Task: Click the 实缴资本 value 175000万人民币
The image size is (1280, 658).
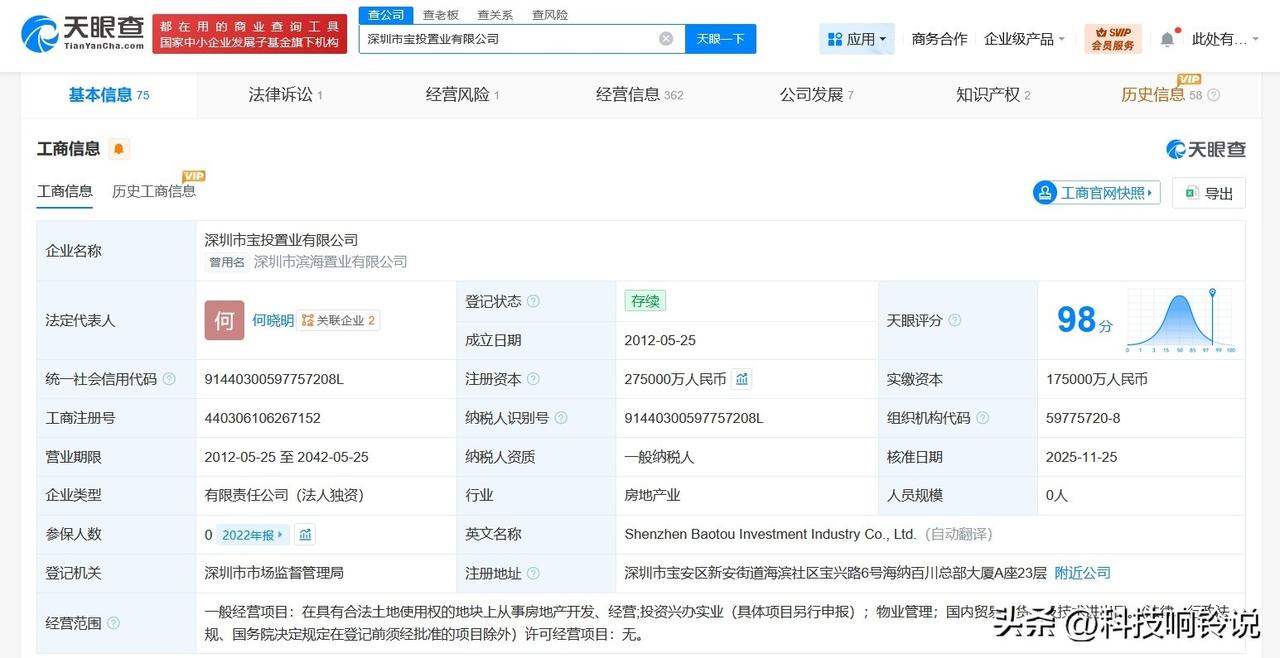Action: click(x=1097, y=379)
